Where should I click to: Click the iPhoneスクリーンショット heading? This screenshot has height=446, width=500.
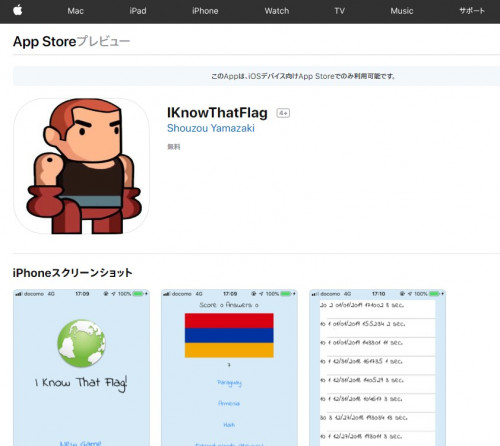[x=72, y=273]
